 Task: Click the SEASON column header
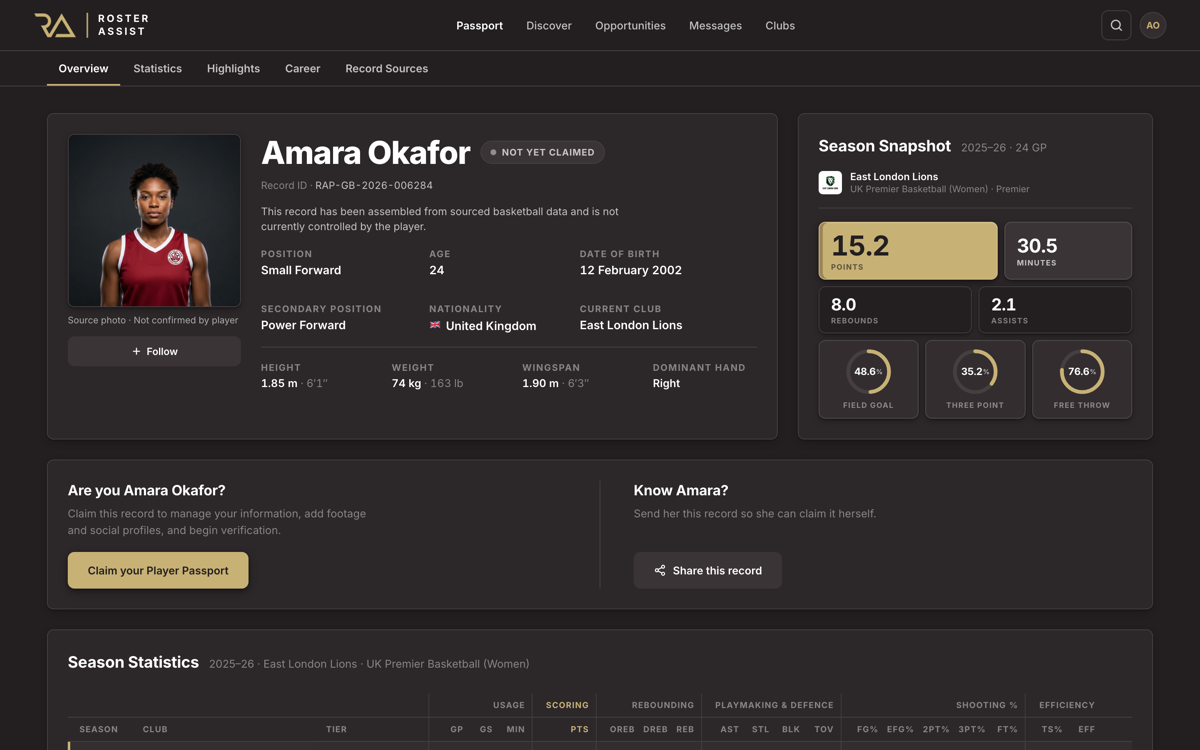coord(99,729)
